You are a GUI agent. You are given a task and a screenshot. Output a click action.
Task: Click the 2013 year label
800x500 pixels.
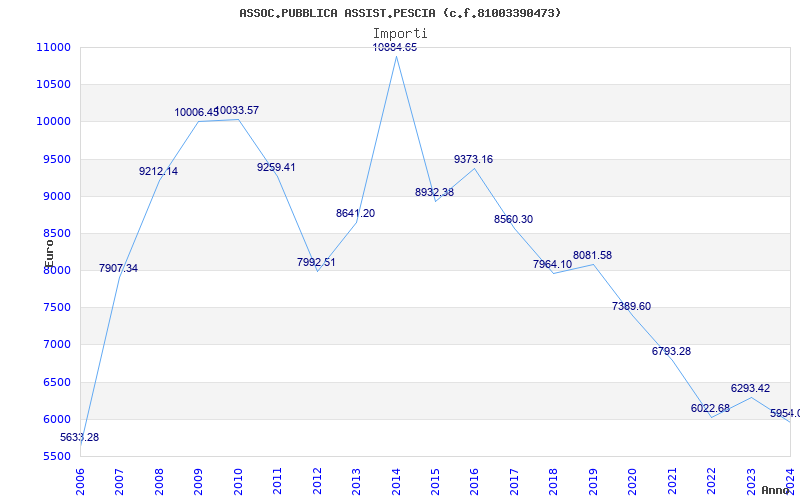(356, 482)
